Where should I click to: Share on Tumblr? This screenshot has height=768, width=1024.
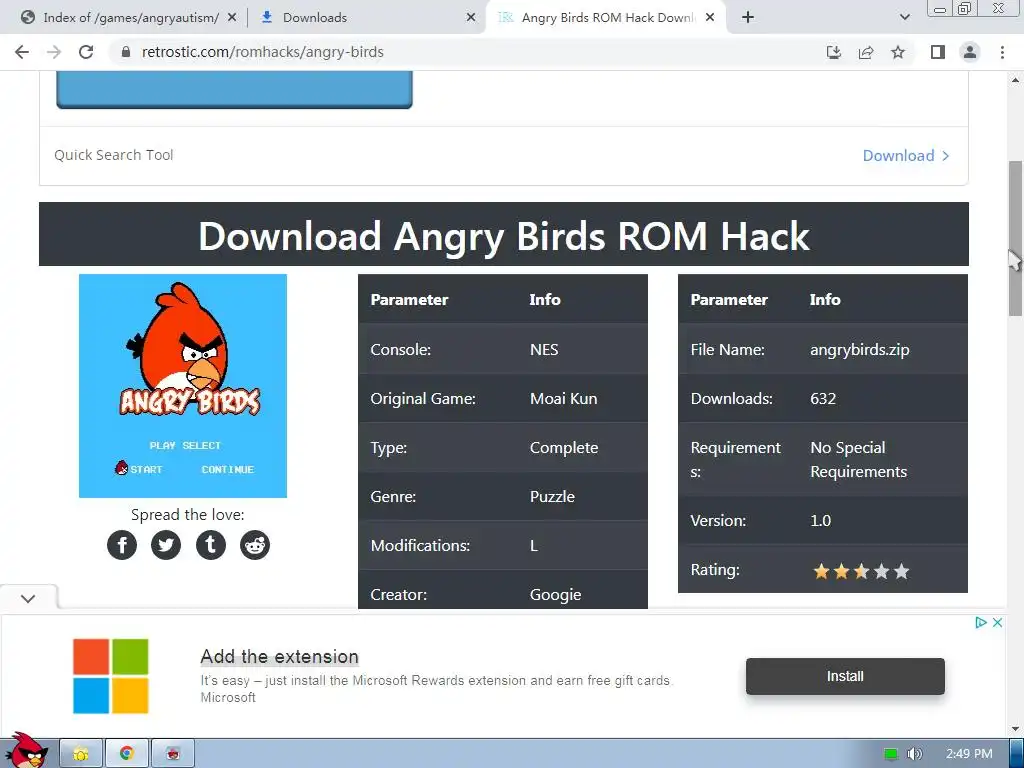(210, 545)
